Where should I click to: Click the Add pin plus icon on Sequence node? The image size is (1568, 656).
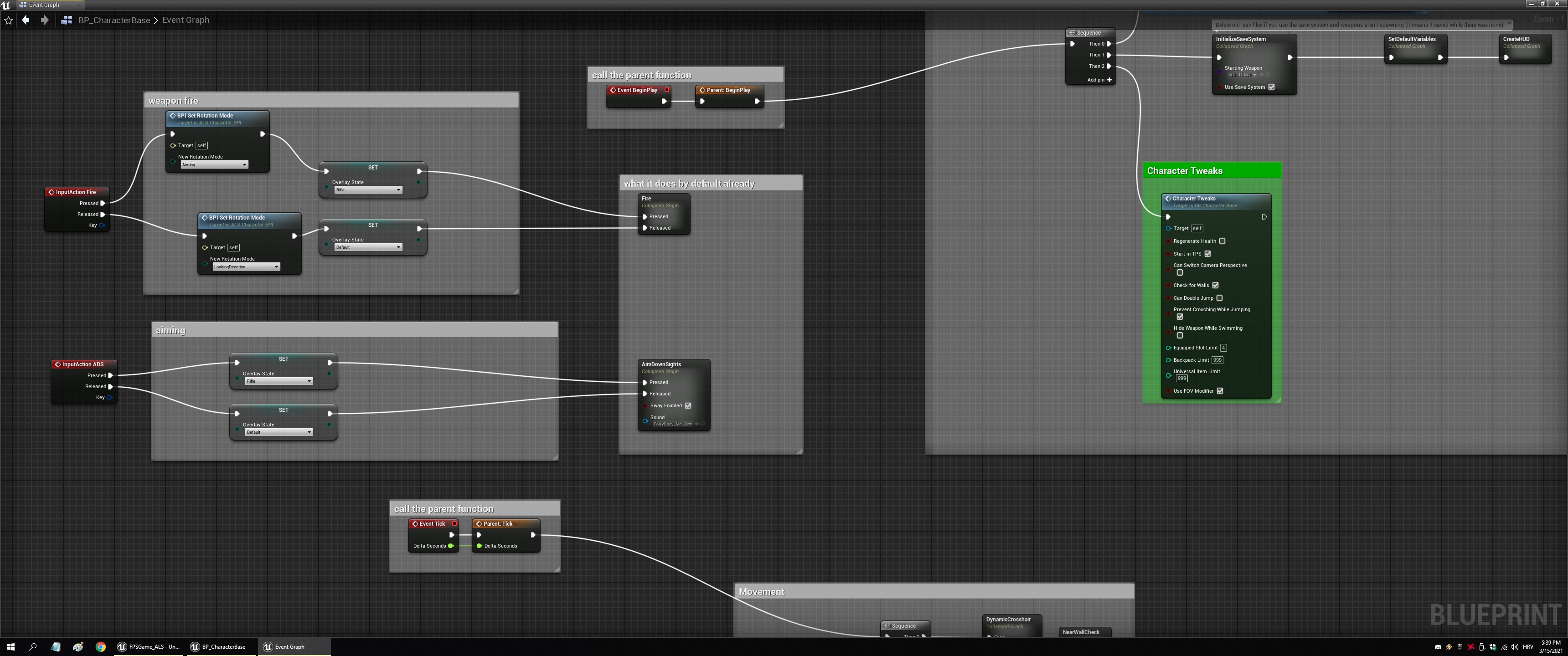coord(1109,80)
